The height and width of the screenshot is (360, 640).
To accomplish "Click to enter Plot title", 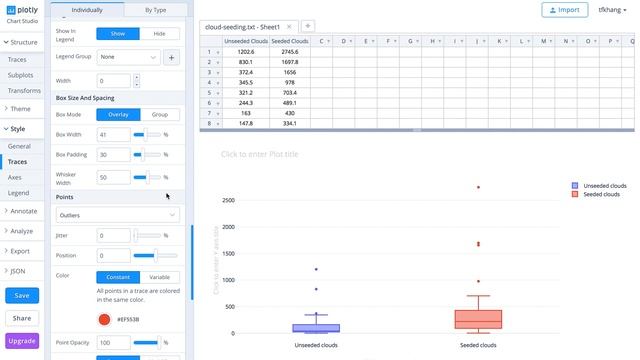I will click(260, 154).
